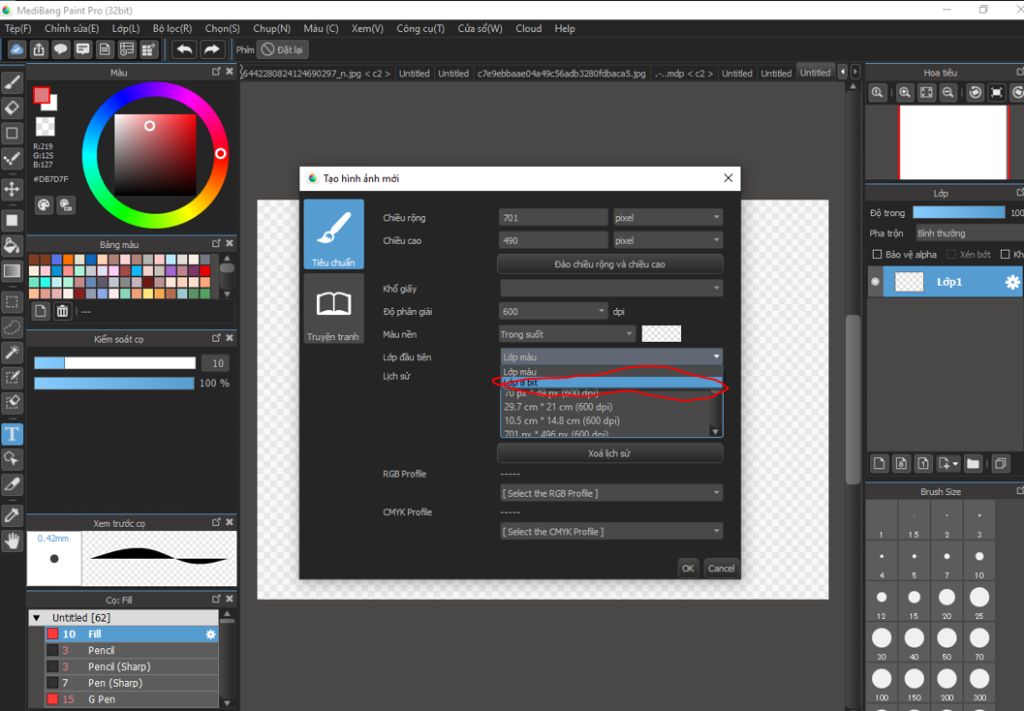
Task: Open Select the RGB Profile dropdown
Action: (611, 493)
